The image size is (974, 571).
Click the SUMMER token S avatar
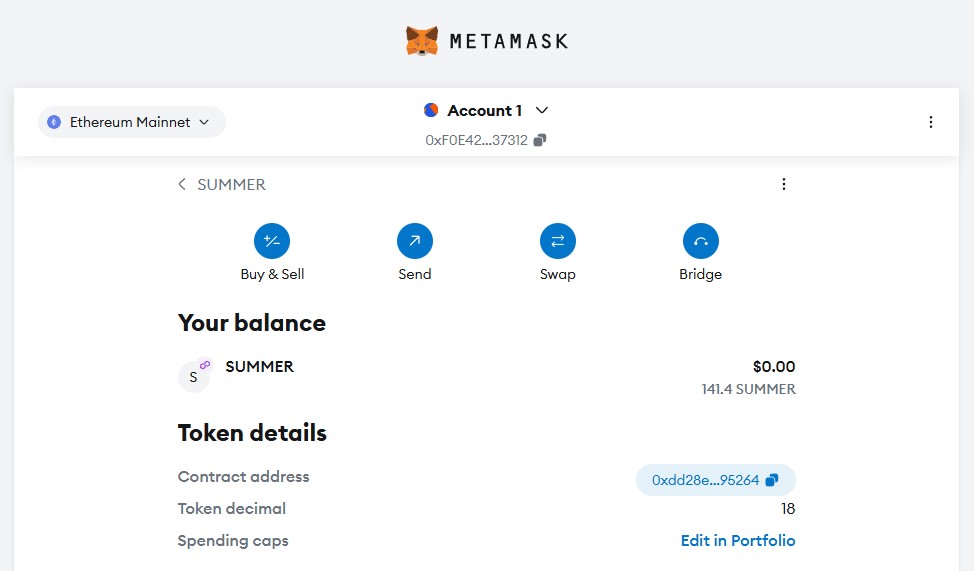[193, 377]
